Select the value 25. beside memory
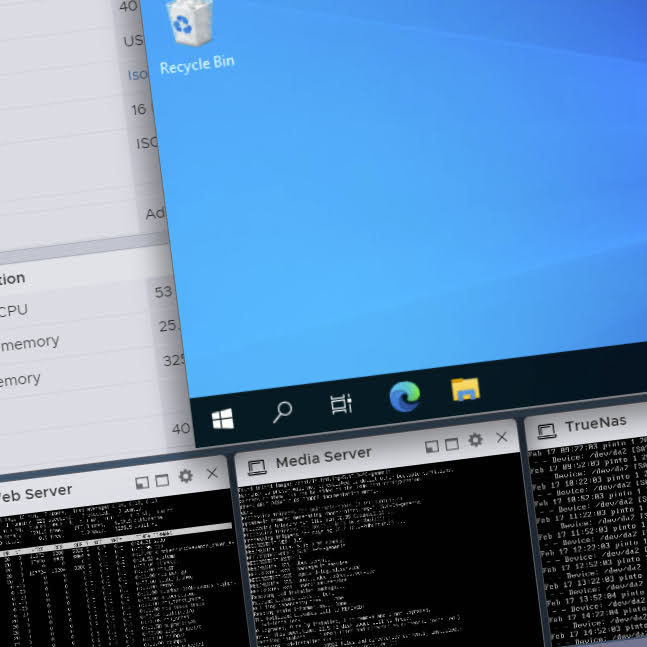 169,326
